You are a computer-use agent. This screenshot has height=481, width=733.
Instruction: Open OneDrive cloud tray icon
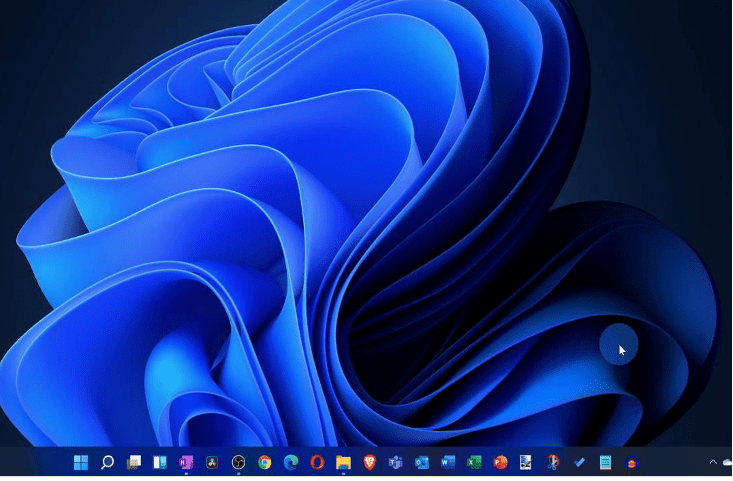(x=727, y=462)
